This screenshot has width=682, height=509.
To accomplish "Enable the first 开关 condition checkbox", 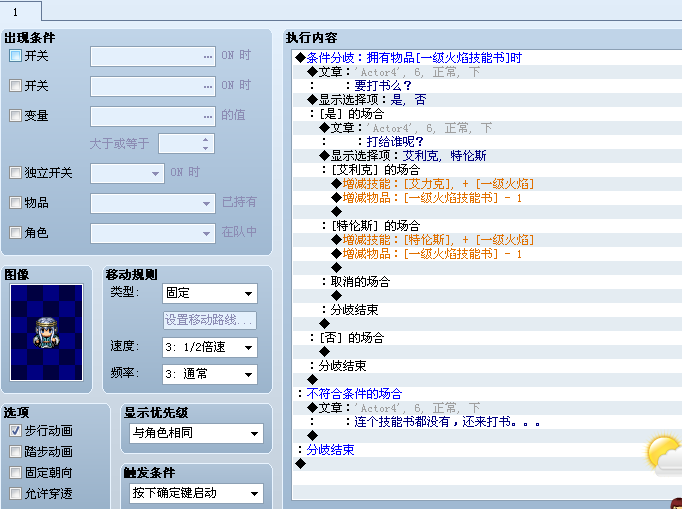I will pos(15,56).
